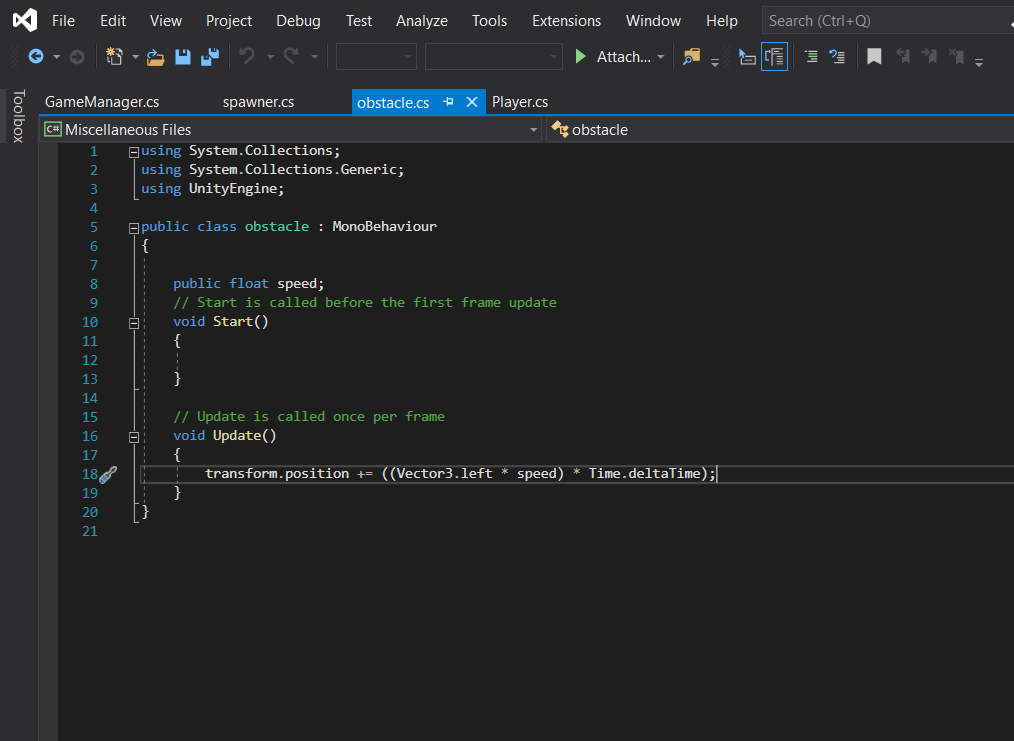Switch to the Player.cs tab

pos(520,102)
